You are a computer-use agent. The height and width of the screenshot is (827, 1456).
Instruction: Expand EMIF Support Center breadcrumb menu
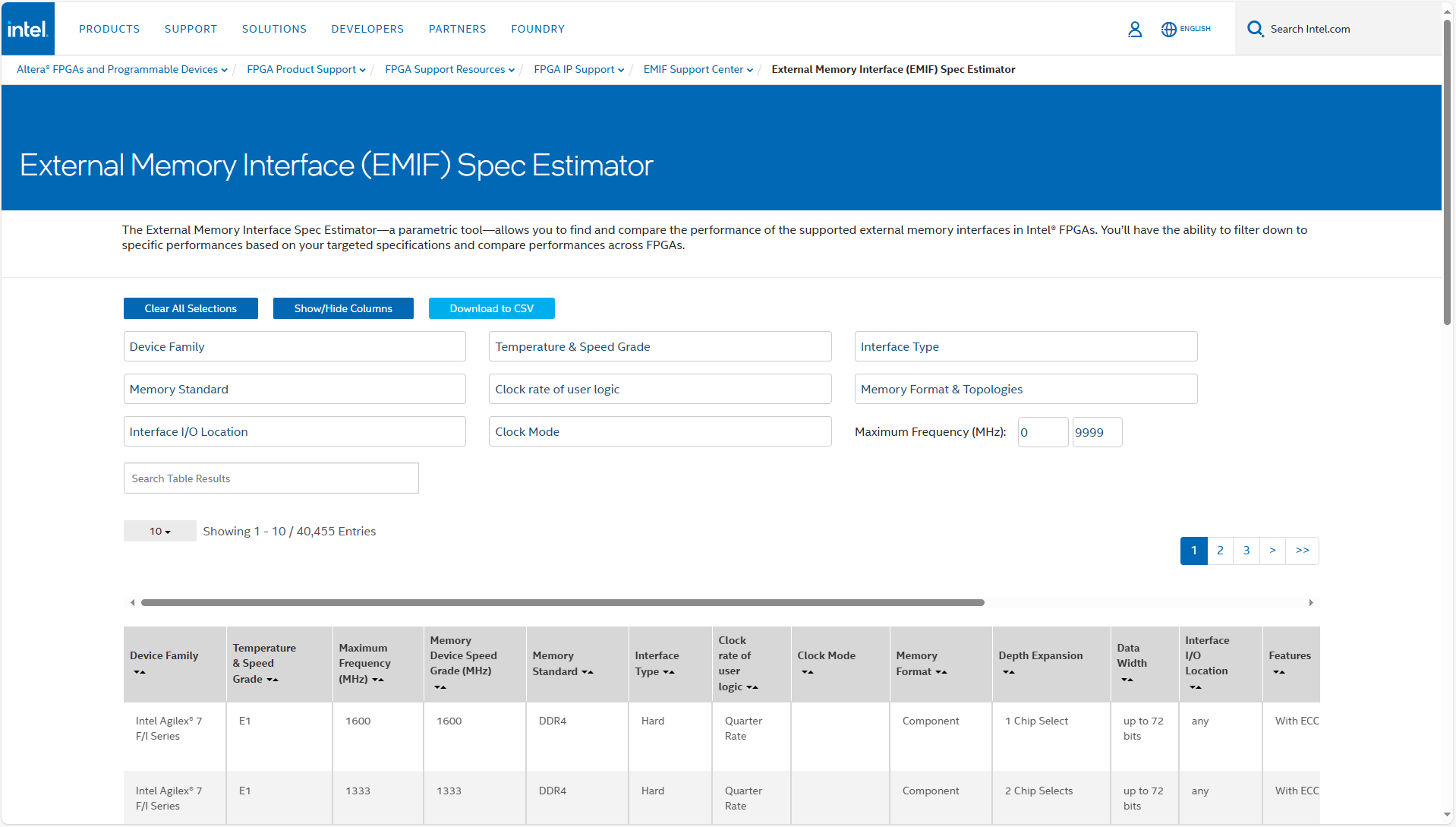click(x=750, y=70)
